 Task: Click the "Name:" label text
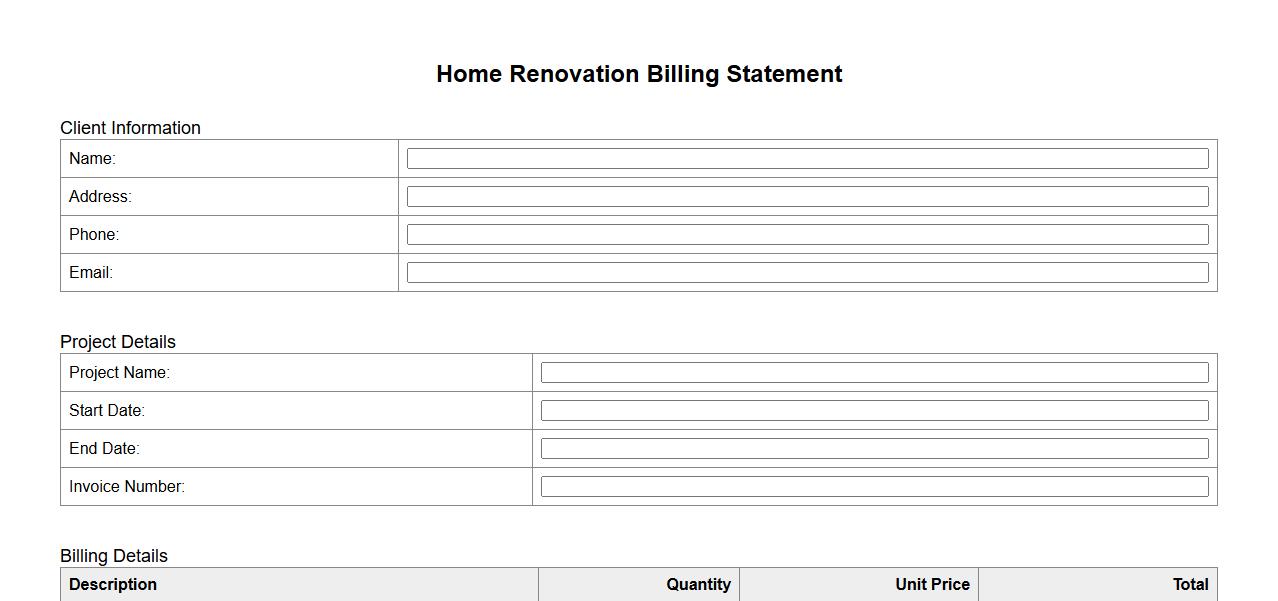tap(92, 158)
